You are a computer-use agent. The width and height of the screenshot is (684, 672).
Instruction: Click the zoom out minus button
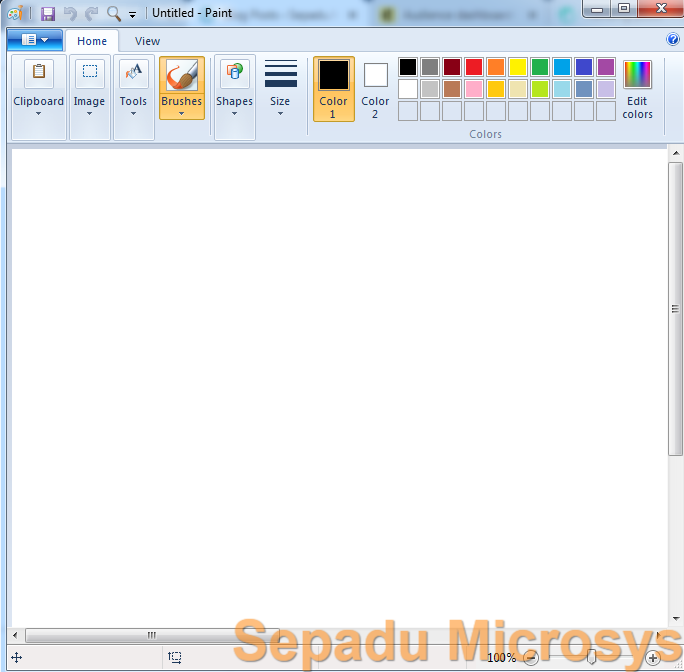[530, 658]
